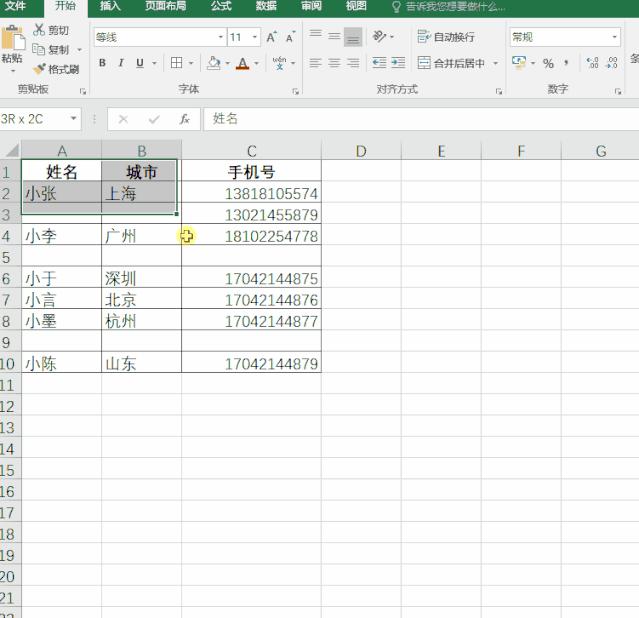The width and height of the screenshot is (639, 618).
Task: Click cell containing 深圳
Action: pos(141,278)
